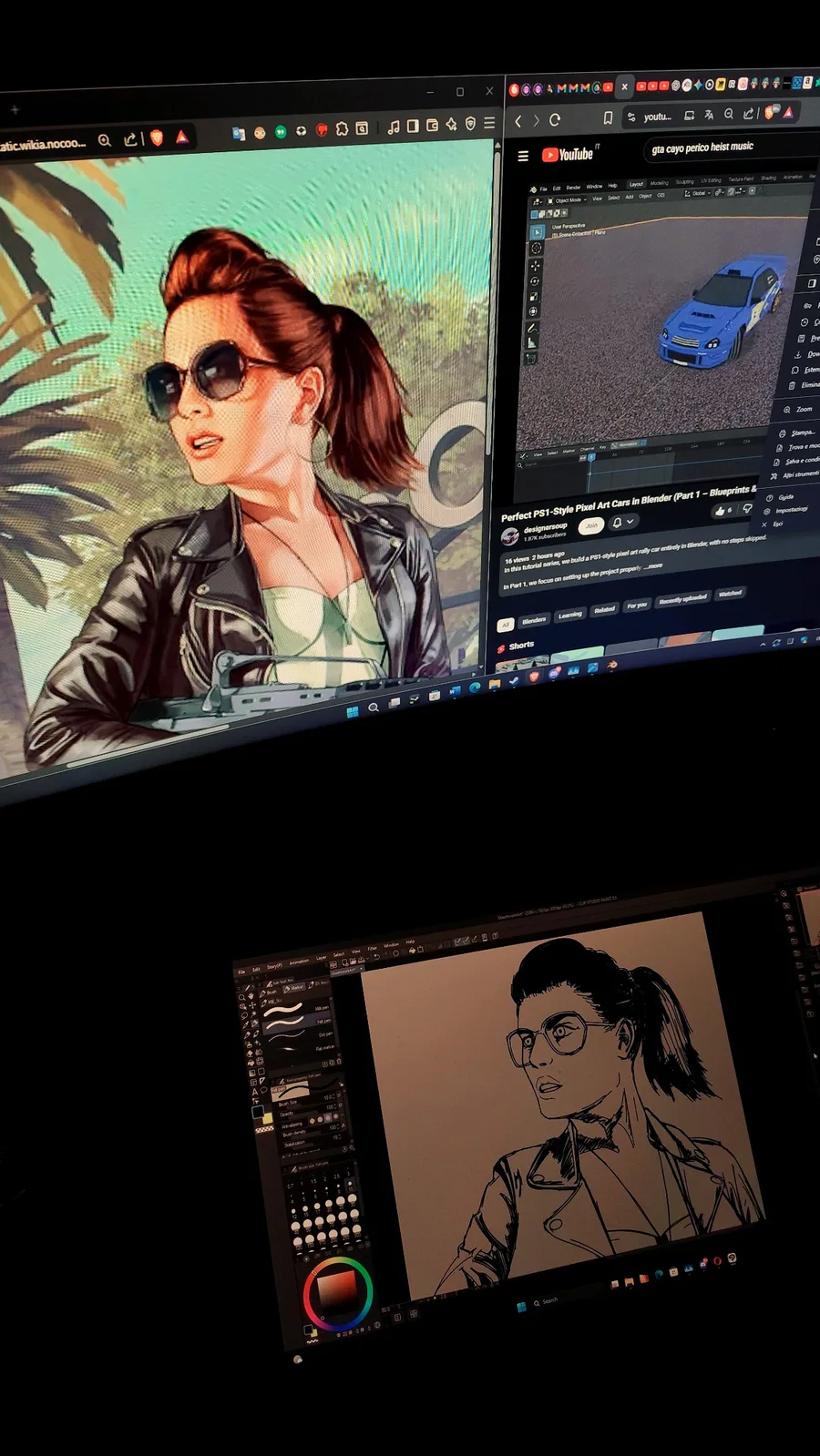Click the share icon in wikia browser address bar
Image resolution: width=820 pixels, height=1456 pixels.
[130, 139]
